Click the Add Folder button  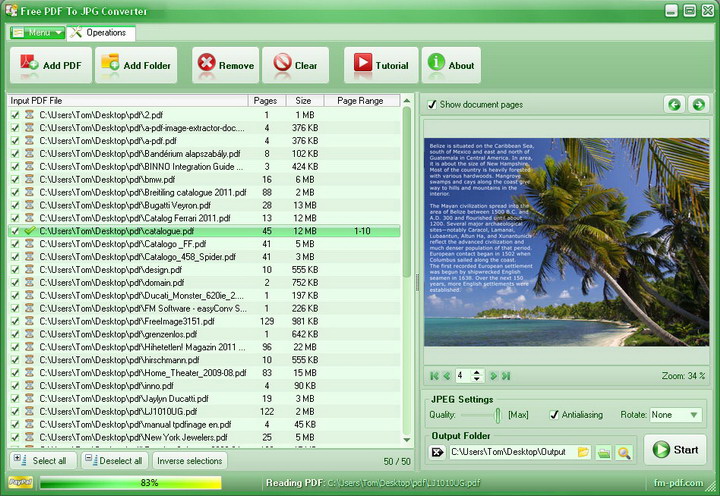[136, 66]
